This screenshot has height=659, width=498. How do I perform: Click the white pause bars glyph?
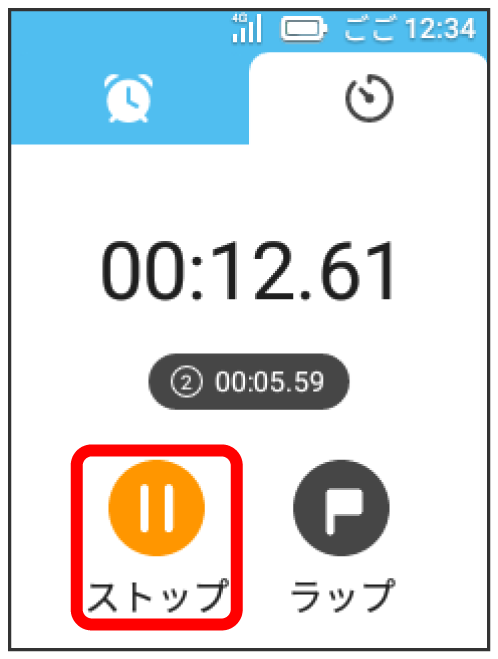(157, 508)
